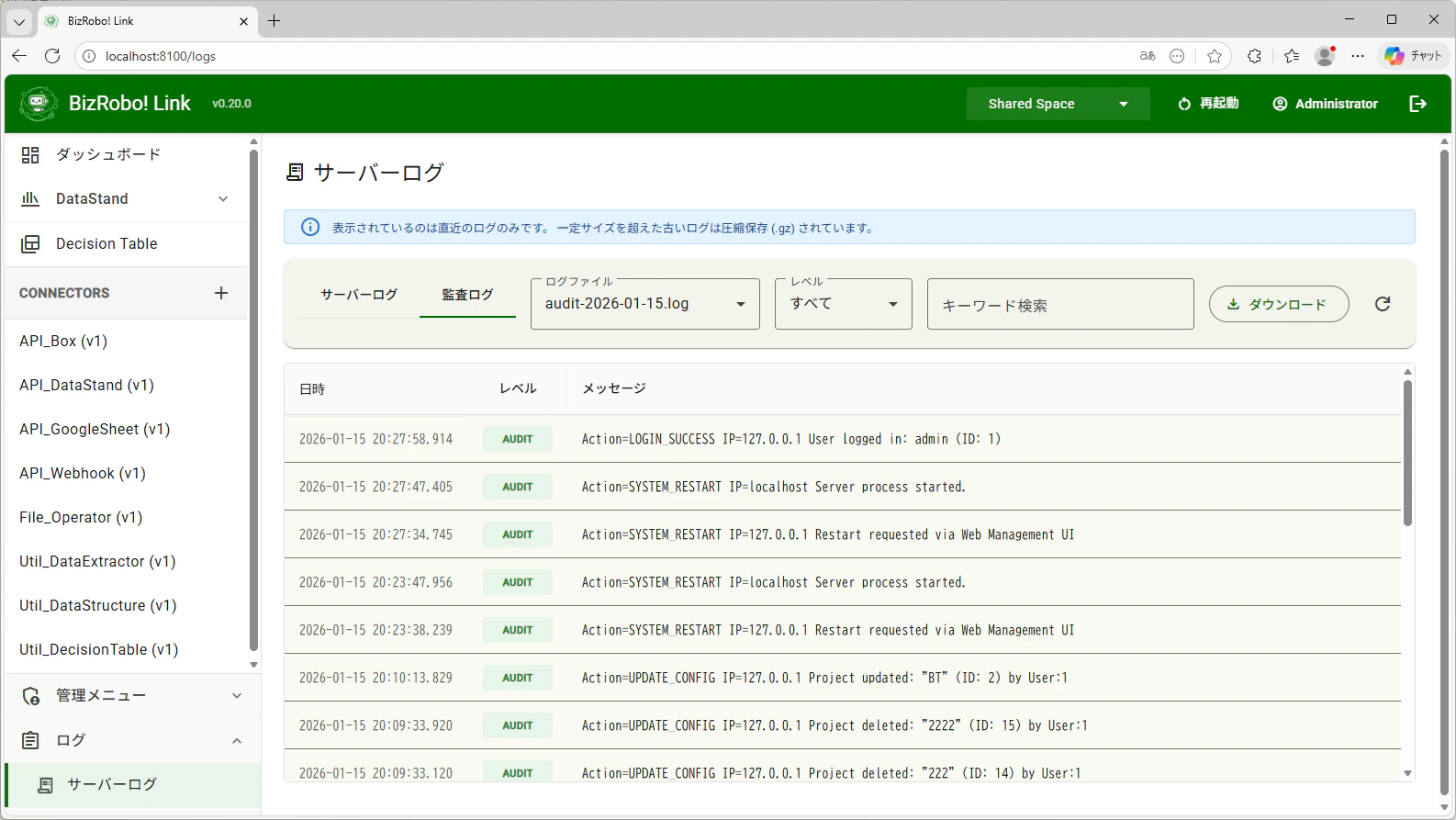This screenshot has height=820, width=1456.
Task: Close the BizRobo! Link browser tab
Action: [x=243, y=21]
